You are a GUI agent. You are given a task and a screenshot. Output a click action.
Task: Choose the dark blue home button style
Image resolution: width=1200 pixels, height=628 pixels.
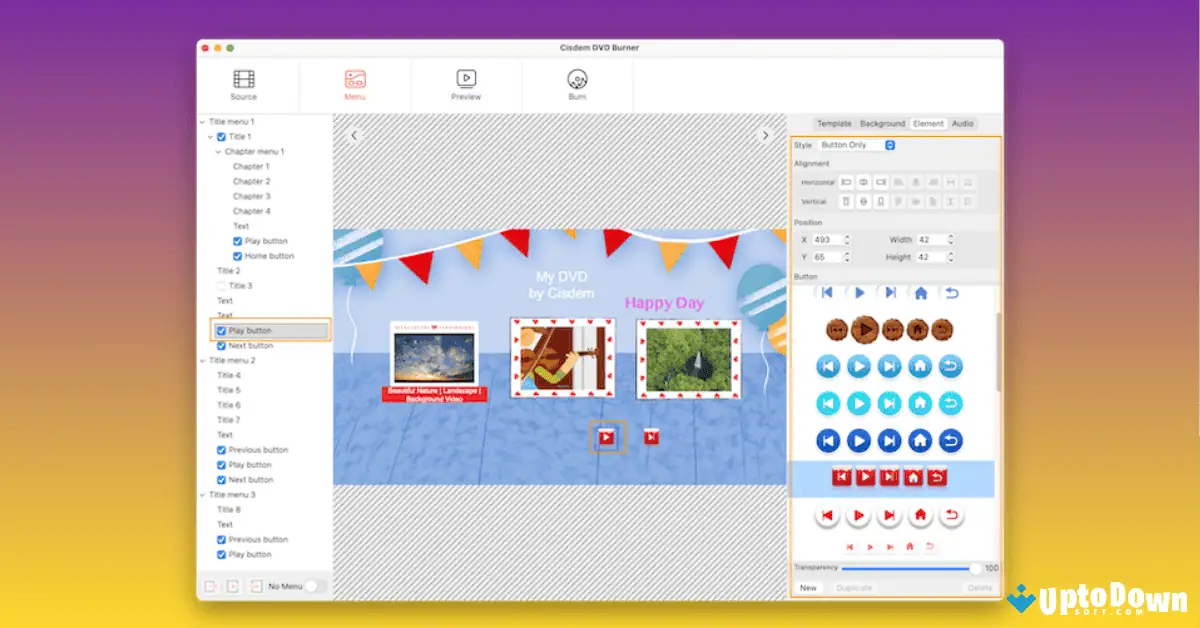click(920, 440)
